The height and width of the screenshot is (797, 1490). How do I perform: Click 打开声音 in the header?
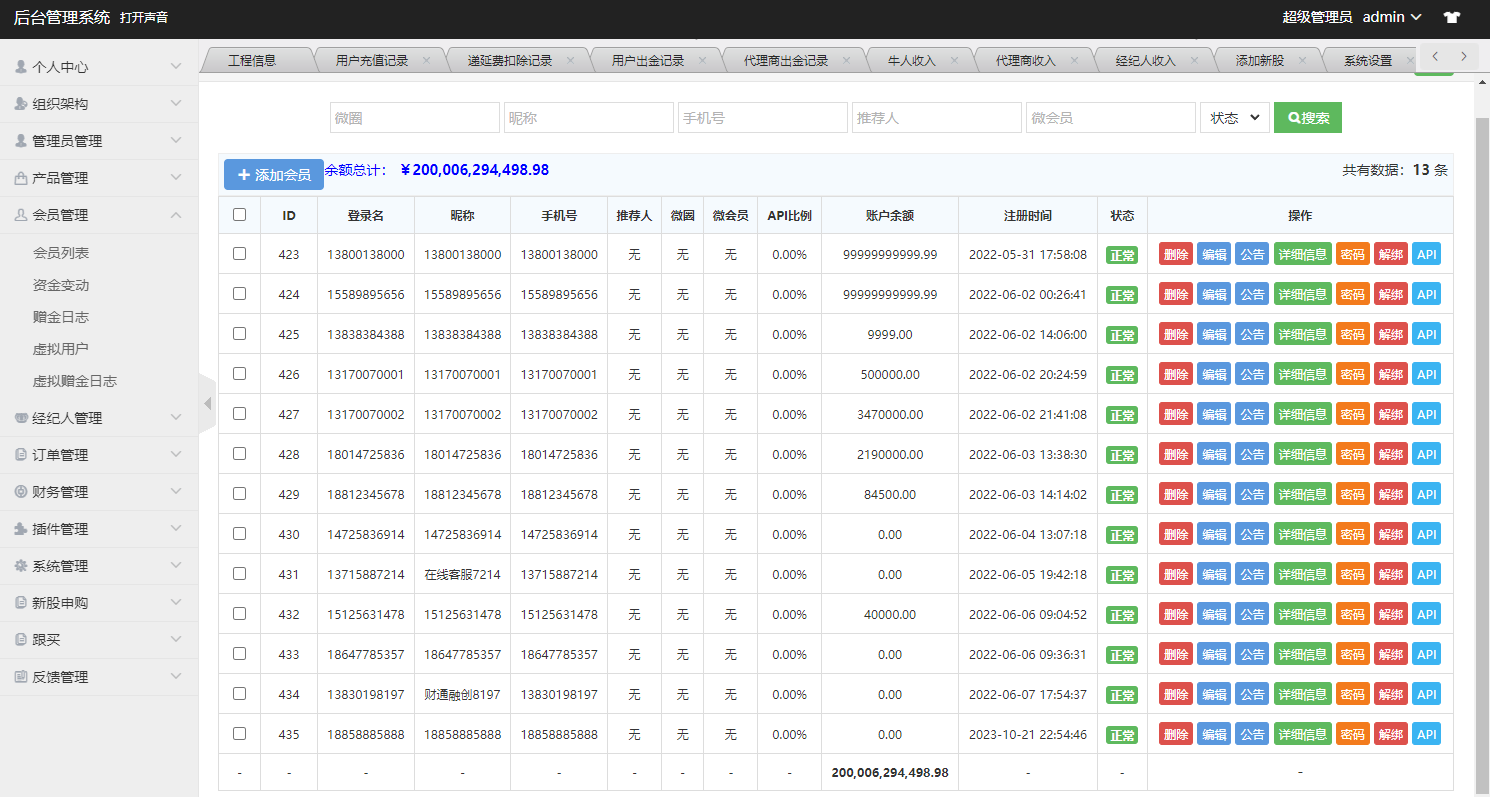144,18
